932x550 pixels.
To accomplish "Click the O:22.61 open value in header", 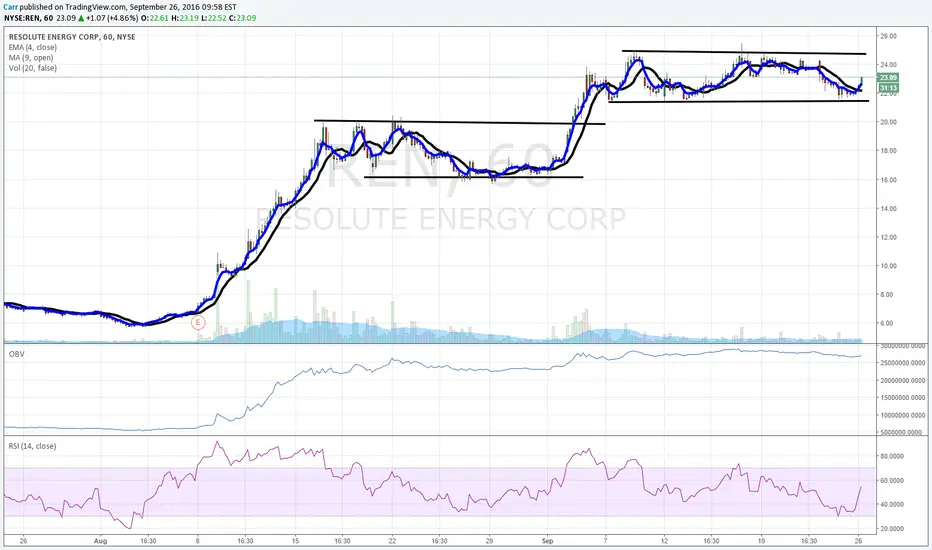I will tap(155, 18).
